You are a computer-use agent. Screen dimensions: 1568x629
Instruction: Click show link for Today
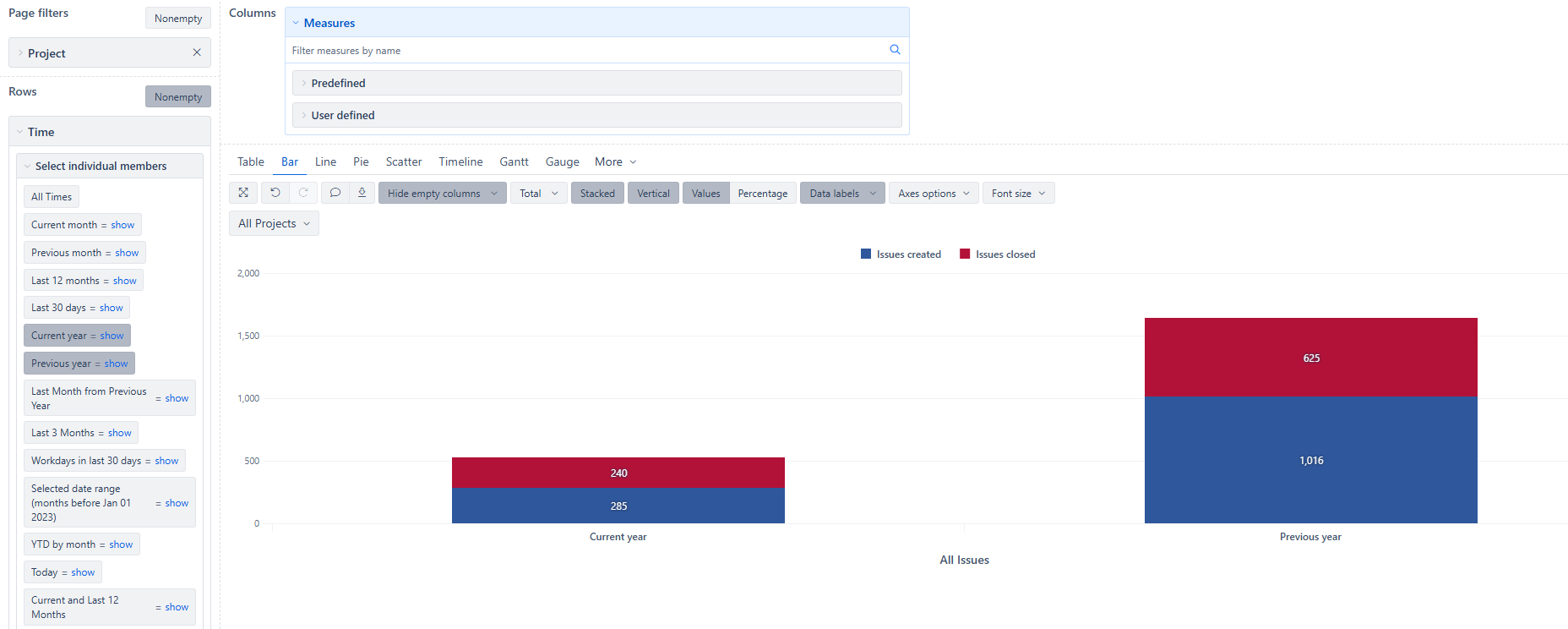83,572
